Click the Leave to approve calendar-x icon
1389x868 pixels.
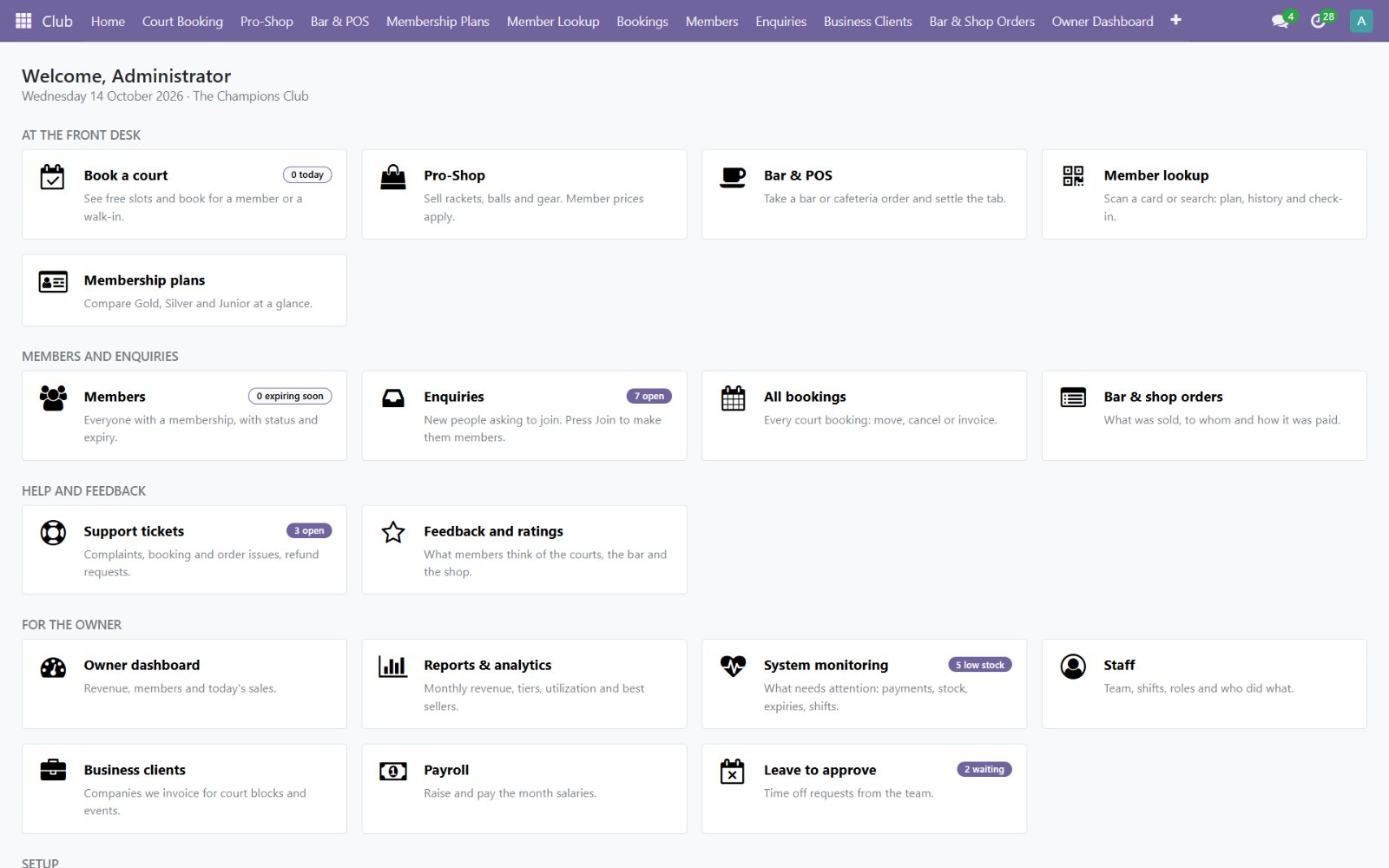coord(733,771)
